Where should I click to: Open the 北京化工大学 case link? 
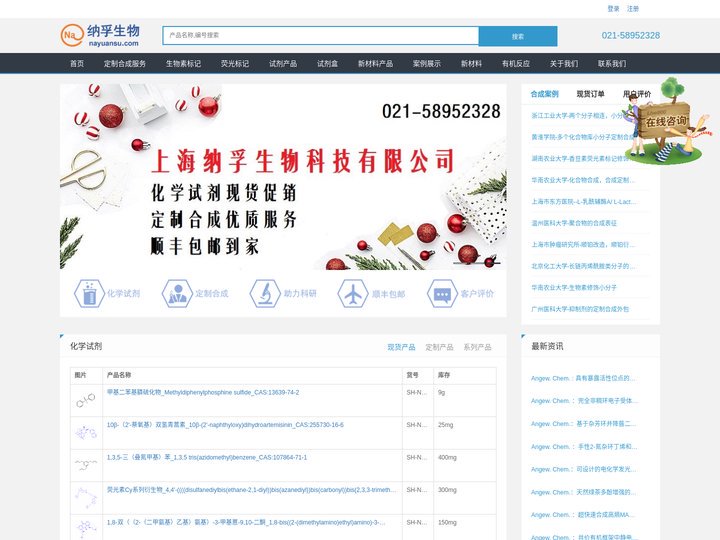tap(583, 266)
